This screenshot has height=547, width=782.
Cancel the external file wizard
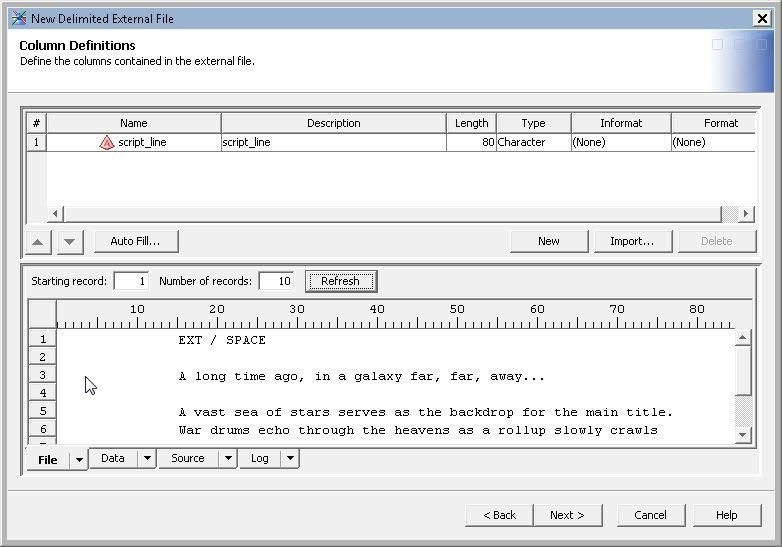pyautogui.click(x=650, y=515)
